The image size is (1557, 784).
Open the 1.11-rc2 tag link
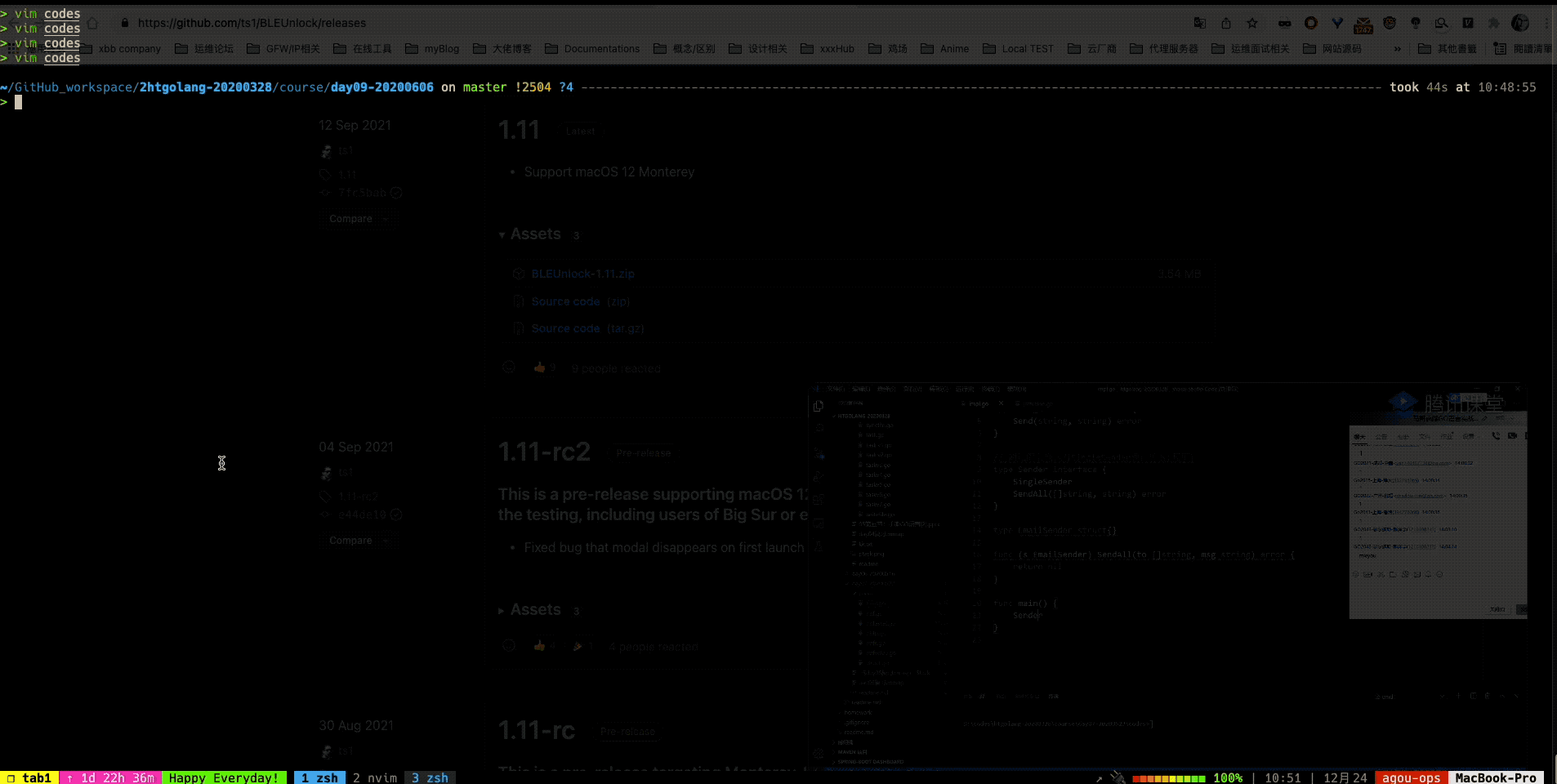point(359,497)
